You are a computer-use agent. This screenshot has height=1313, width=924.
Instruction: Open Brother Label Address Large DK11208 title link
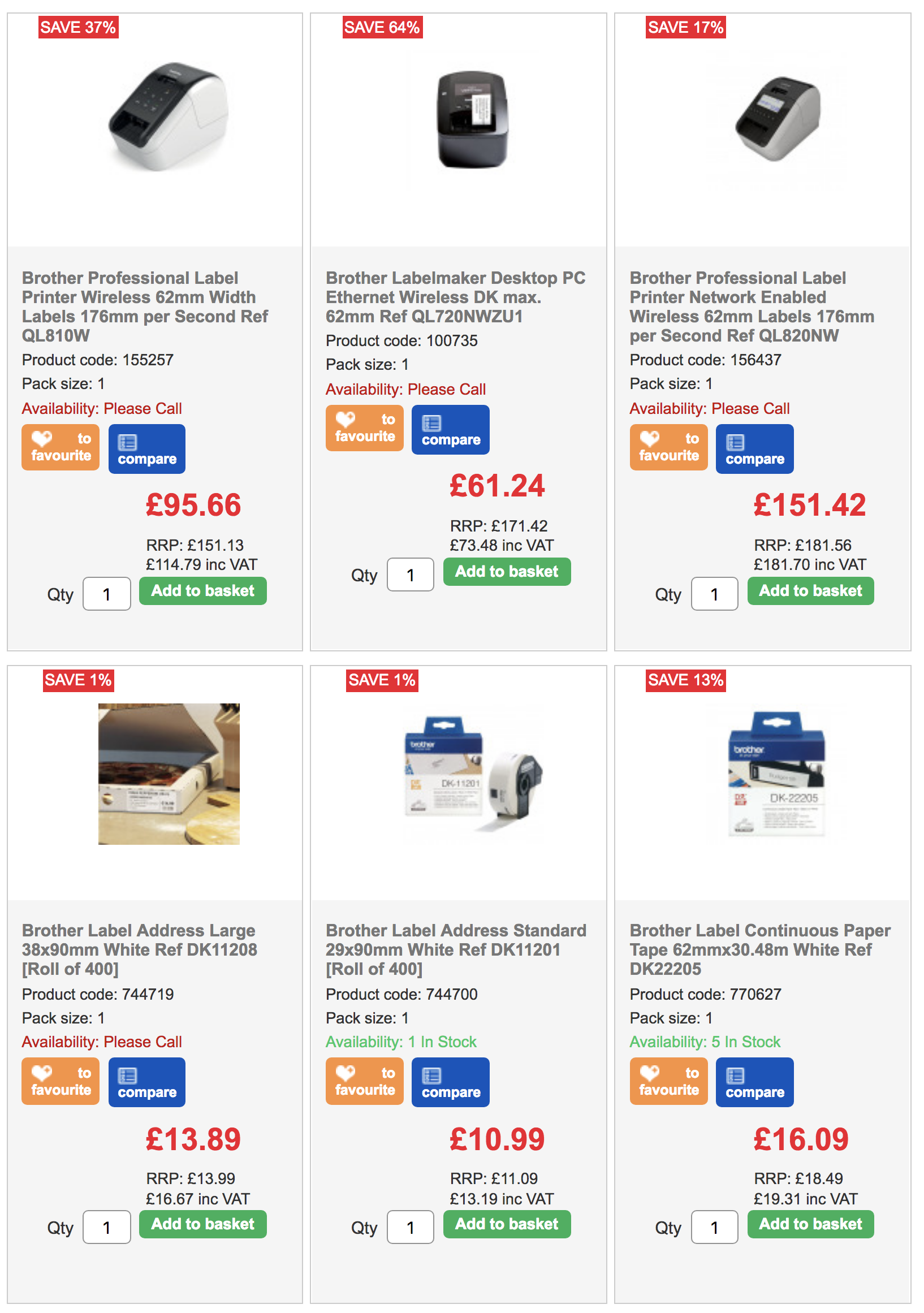pos(139,950)
